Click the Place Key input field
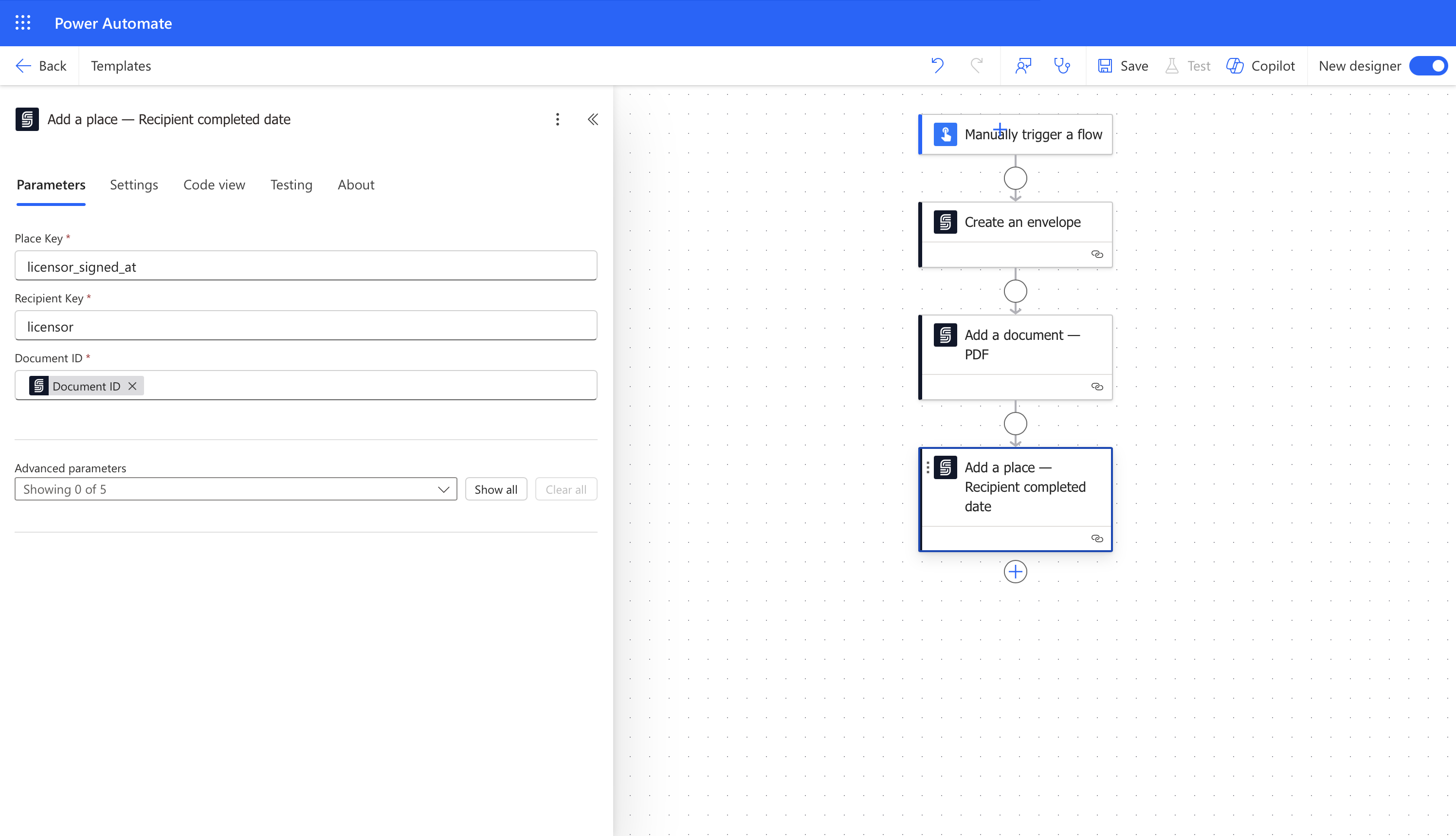Viewport: 1456px width, 836px height. (306, 266)
